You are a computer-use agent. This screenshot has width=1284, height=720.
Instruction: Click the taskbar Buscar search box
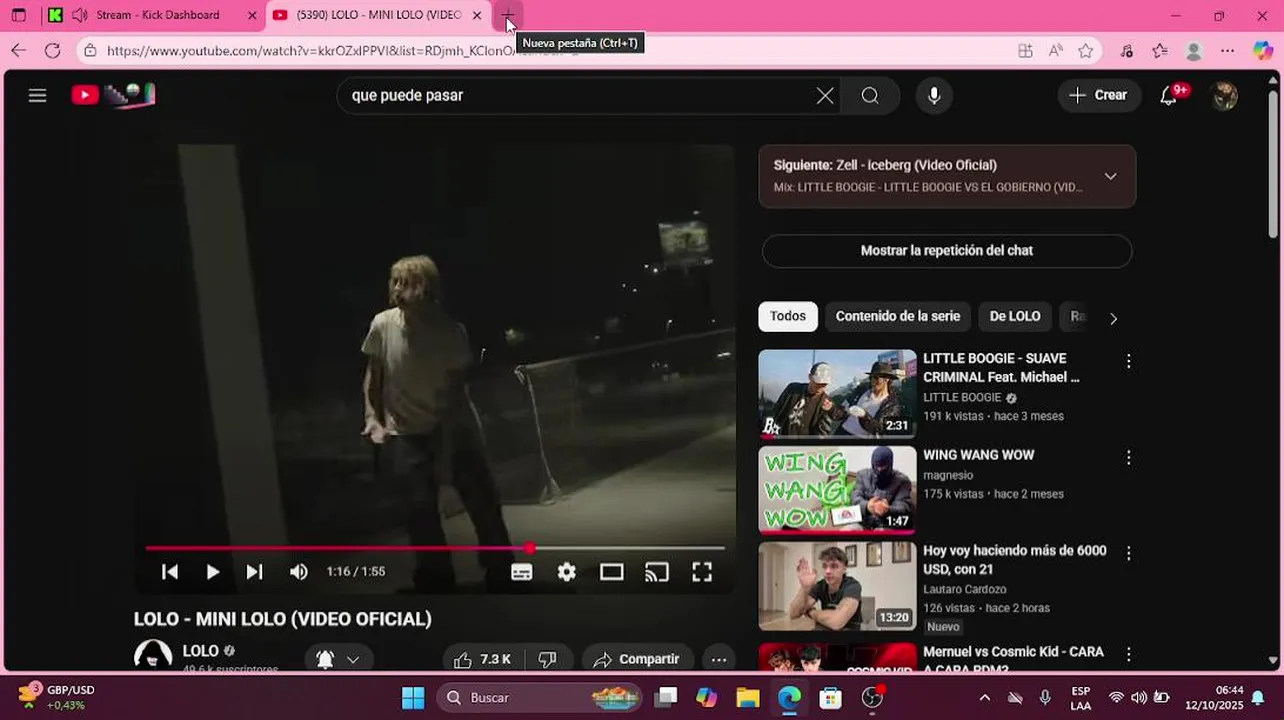click(x=540, y=697)
